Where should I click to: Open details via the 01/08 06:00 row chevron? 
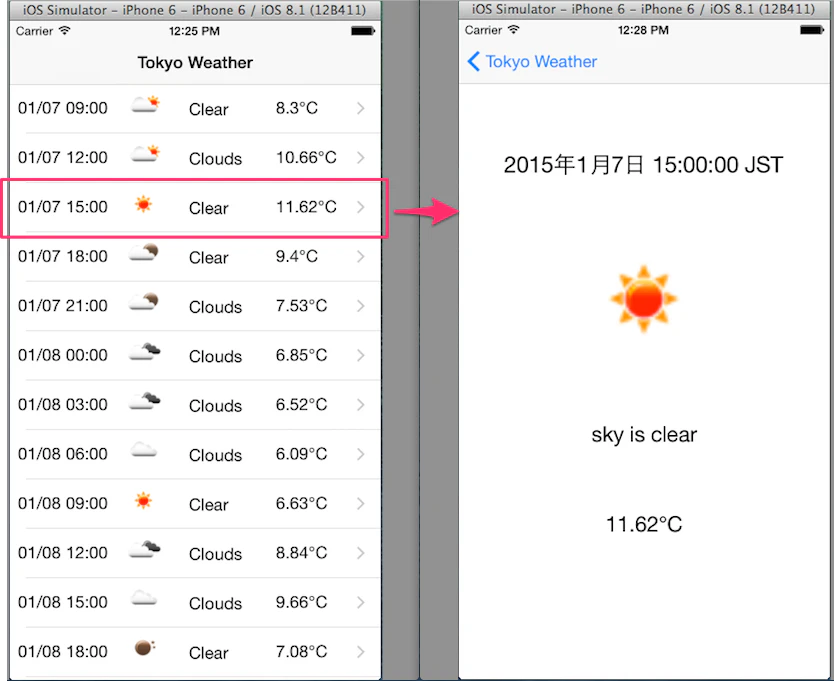(x=361, y=454)
